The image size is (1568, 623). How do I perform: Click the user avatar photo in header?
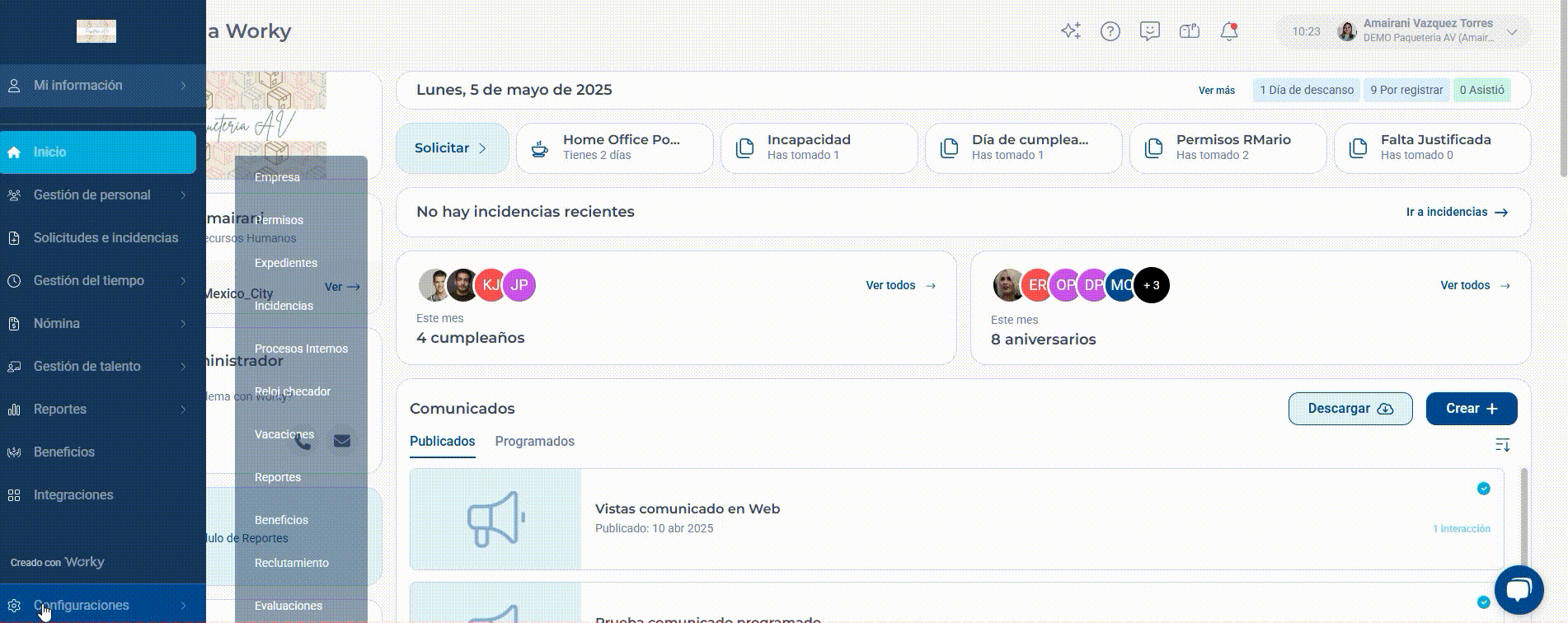1347,31
